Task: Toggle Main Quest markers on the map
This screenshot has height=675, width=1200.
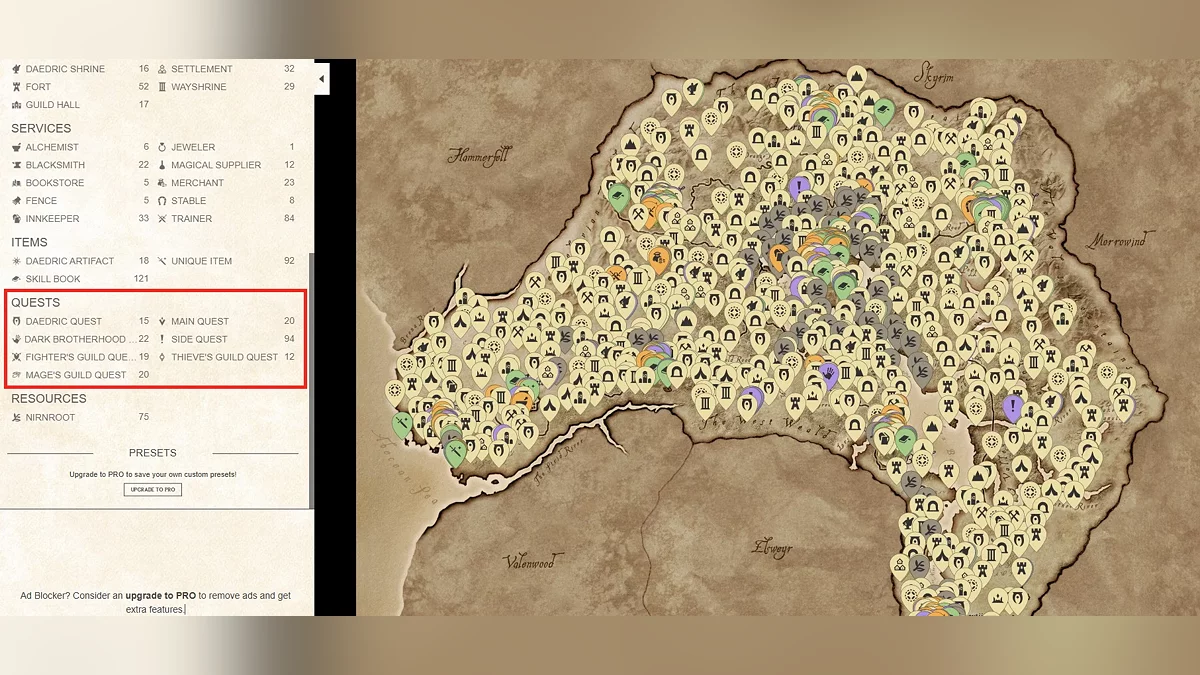Action: point(199,321)
